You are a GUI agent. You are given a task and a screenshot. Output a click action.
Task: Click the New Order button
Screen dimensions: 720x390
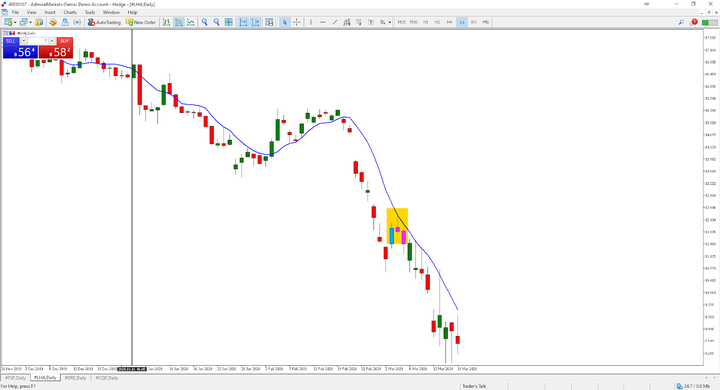pyautogui.click(x=141, y=22)
